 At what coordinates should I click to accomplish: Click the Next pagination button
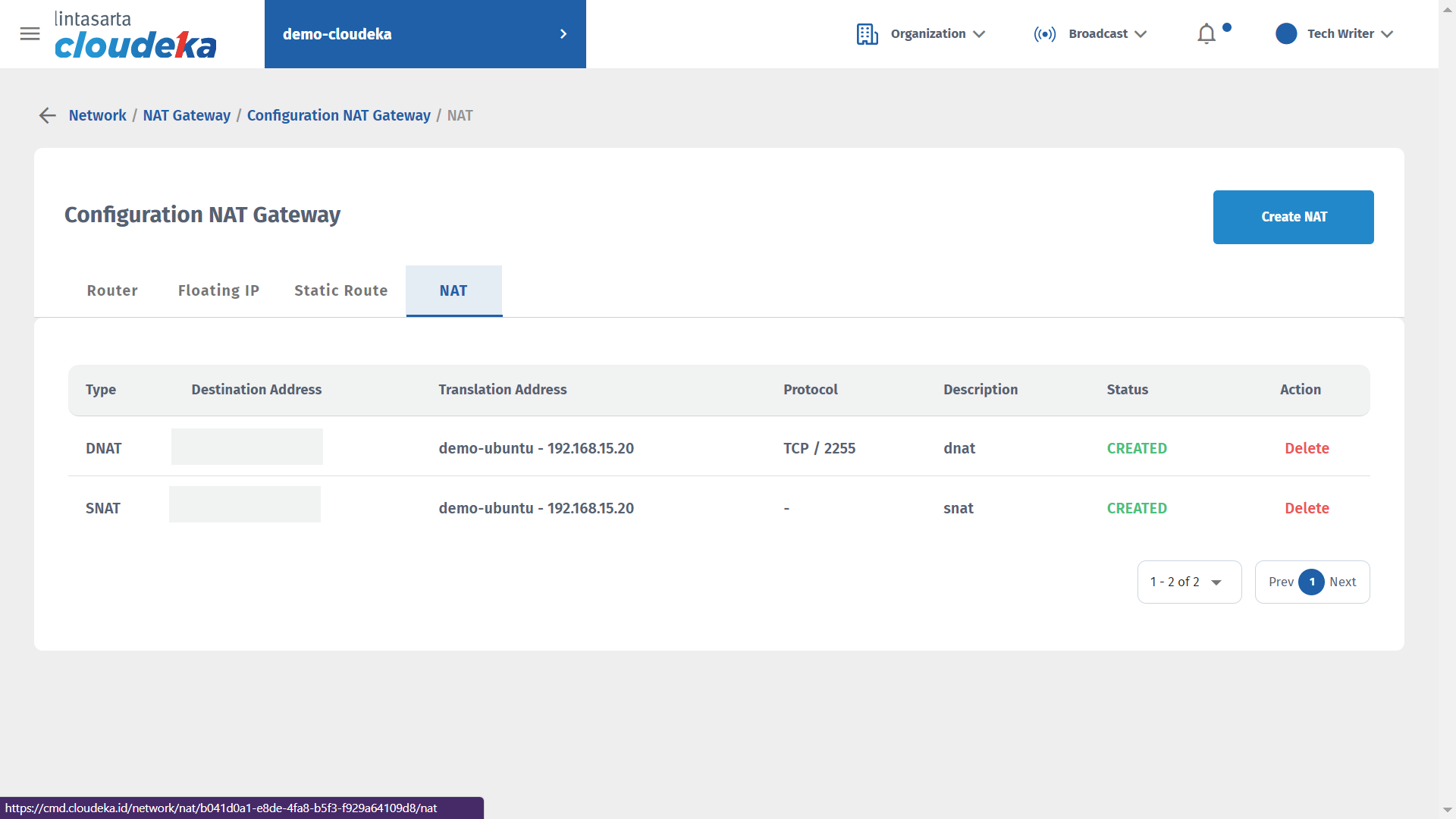(1342, 582)
